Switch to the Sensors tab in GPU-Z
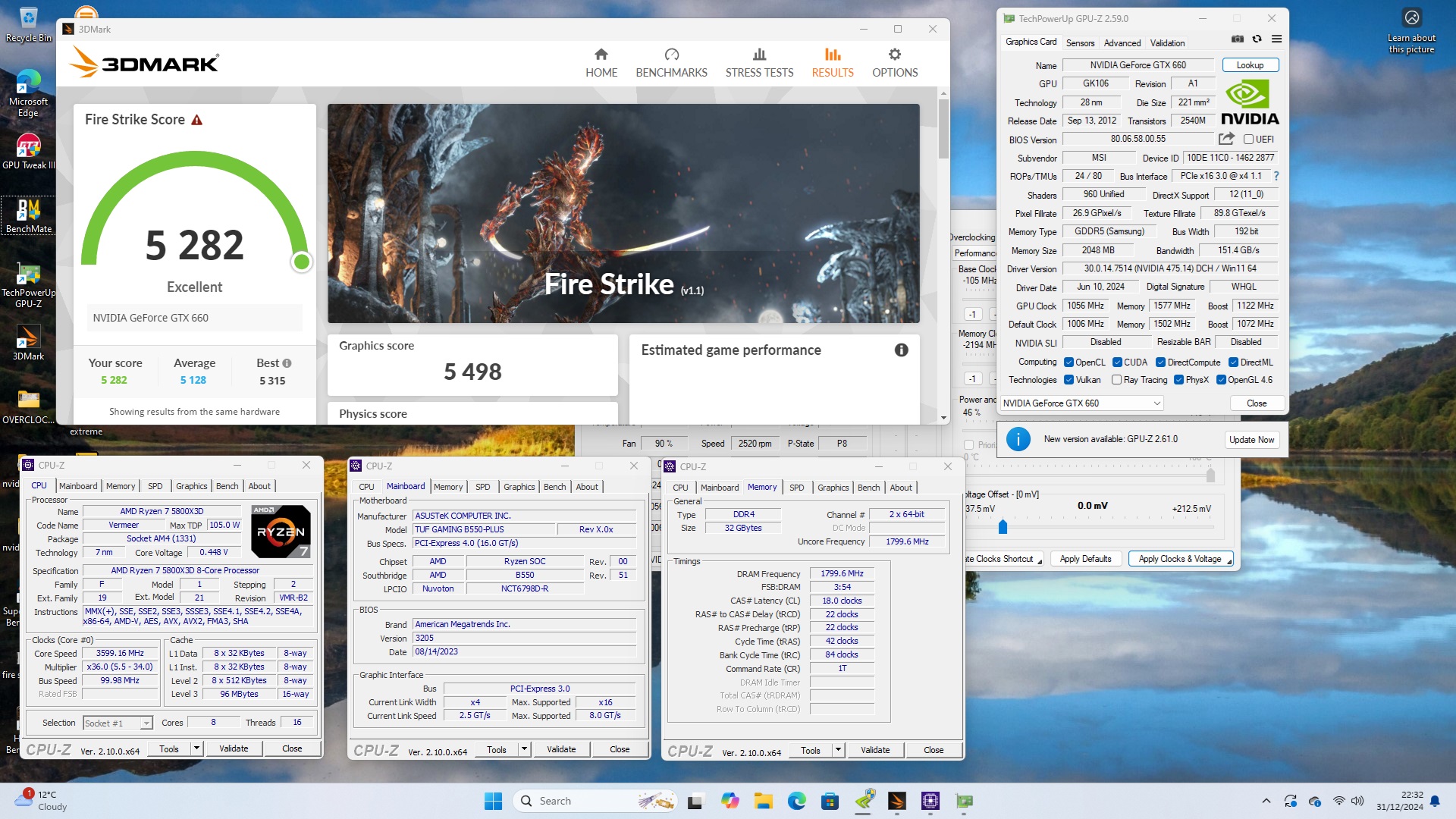Screen dimensions: 1456x819 coord(1080,43)
